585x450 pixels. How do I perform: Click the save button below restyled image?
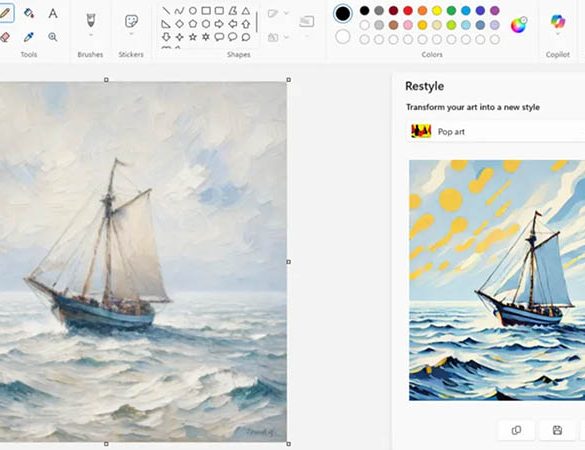pos(557,430)
